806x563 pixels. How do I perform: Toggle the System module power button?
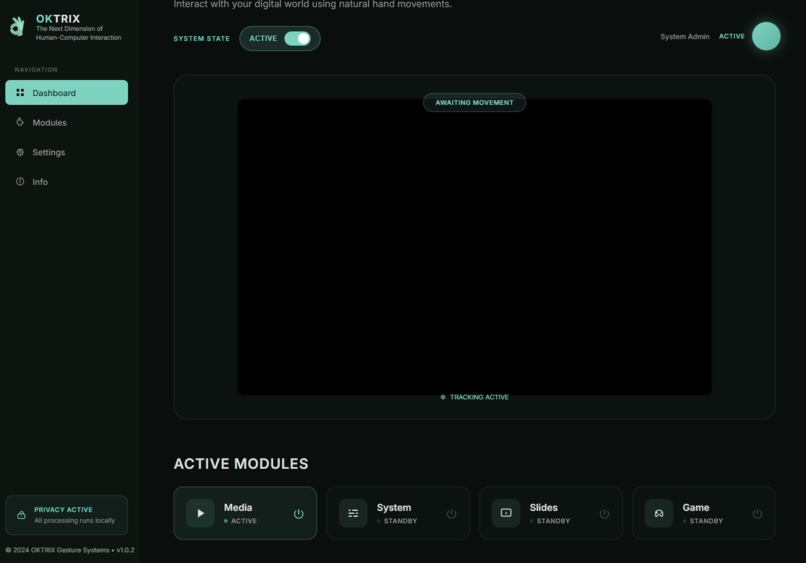click(x=451, y=514)
